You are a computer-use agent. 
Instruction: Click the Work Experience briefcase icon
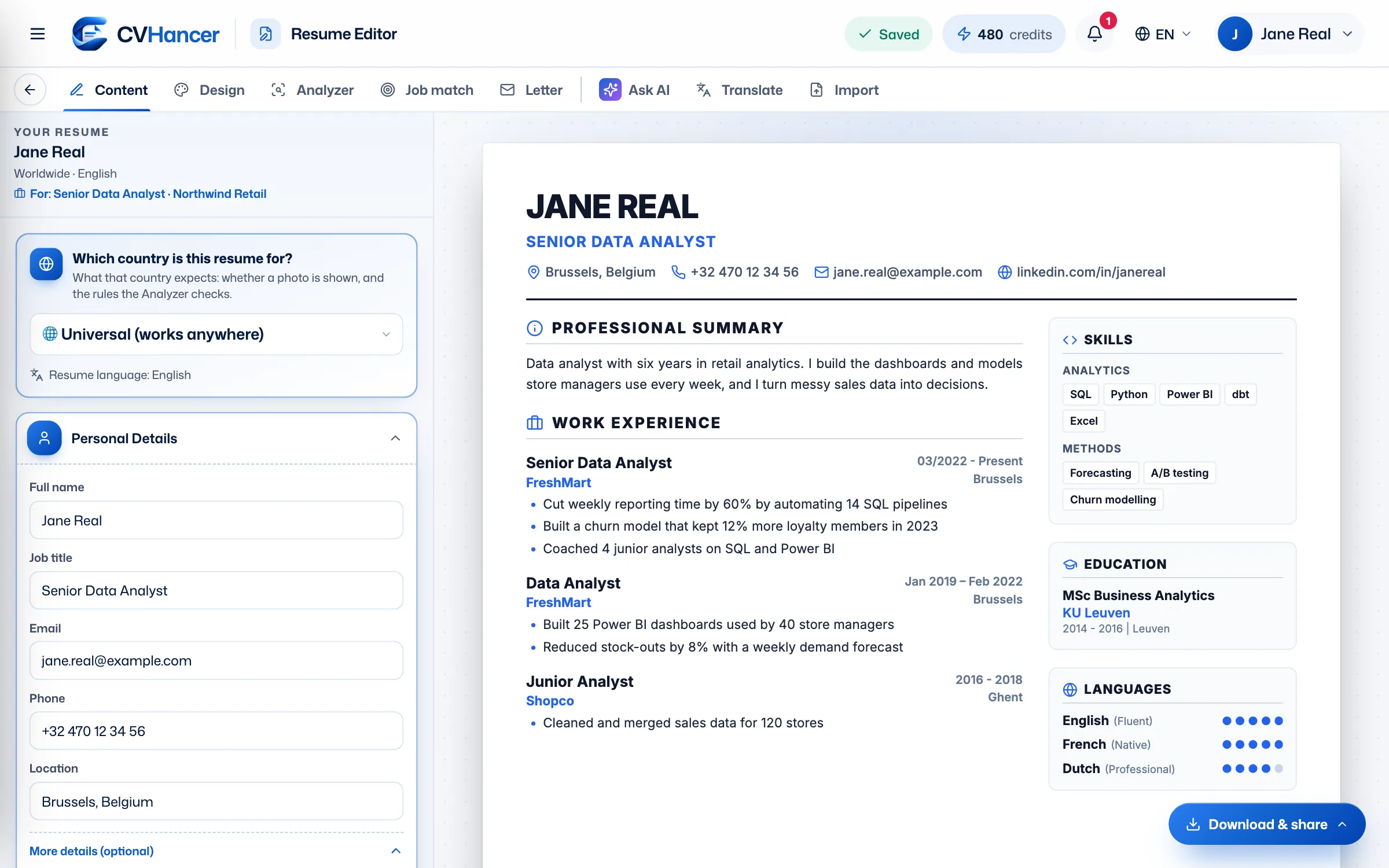point(535,423)
